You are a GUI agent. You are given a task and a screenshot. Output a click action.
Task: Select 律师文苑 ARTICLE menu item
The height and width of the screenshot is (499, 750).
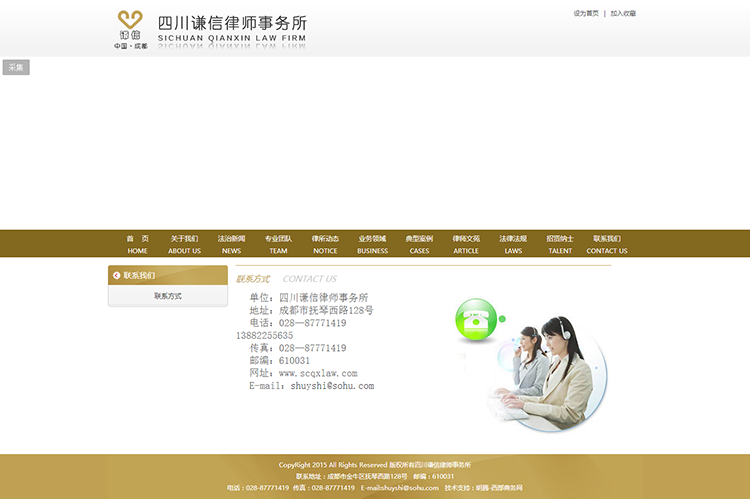click(x=466, y=244)
